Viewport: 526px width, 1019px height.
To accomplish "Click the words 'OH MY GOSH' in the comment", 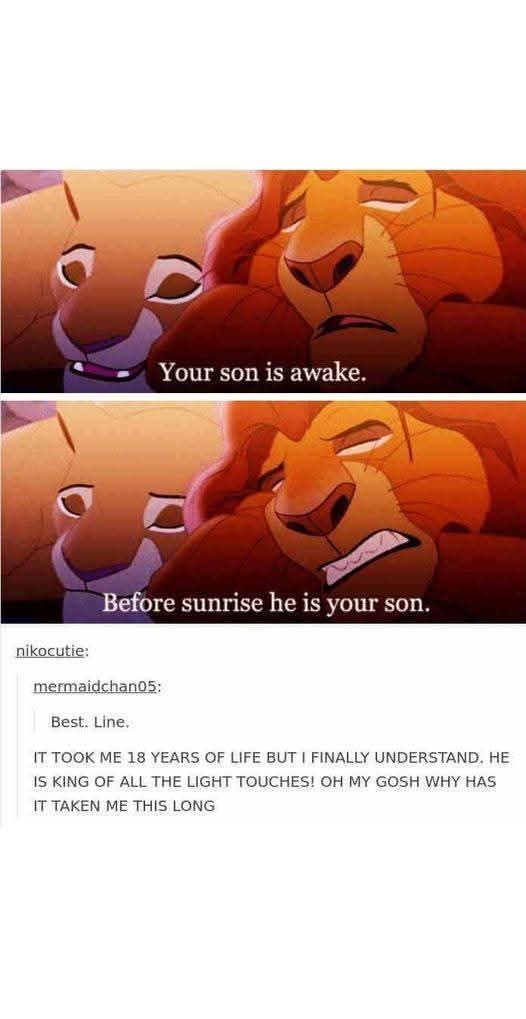I will 372,782.
